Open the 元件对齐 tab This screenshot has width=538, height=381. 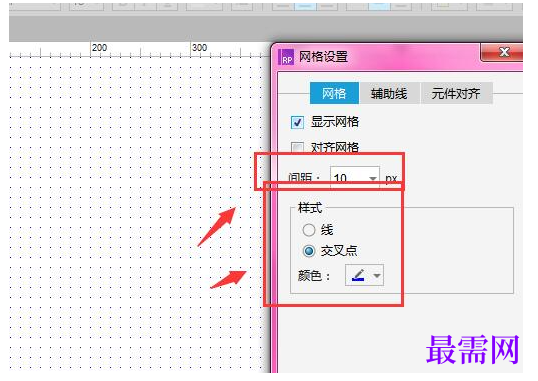point(456,93)
